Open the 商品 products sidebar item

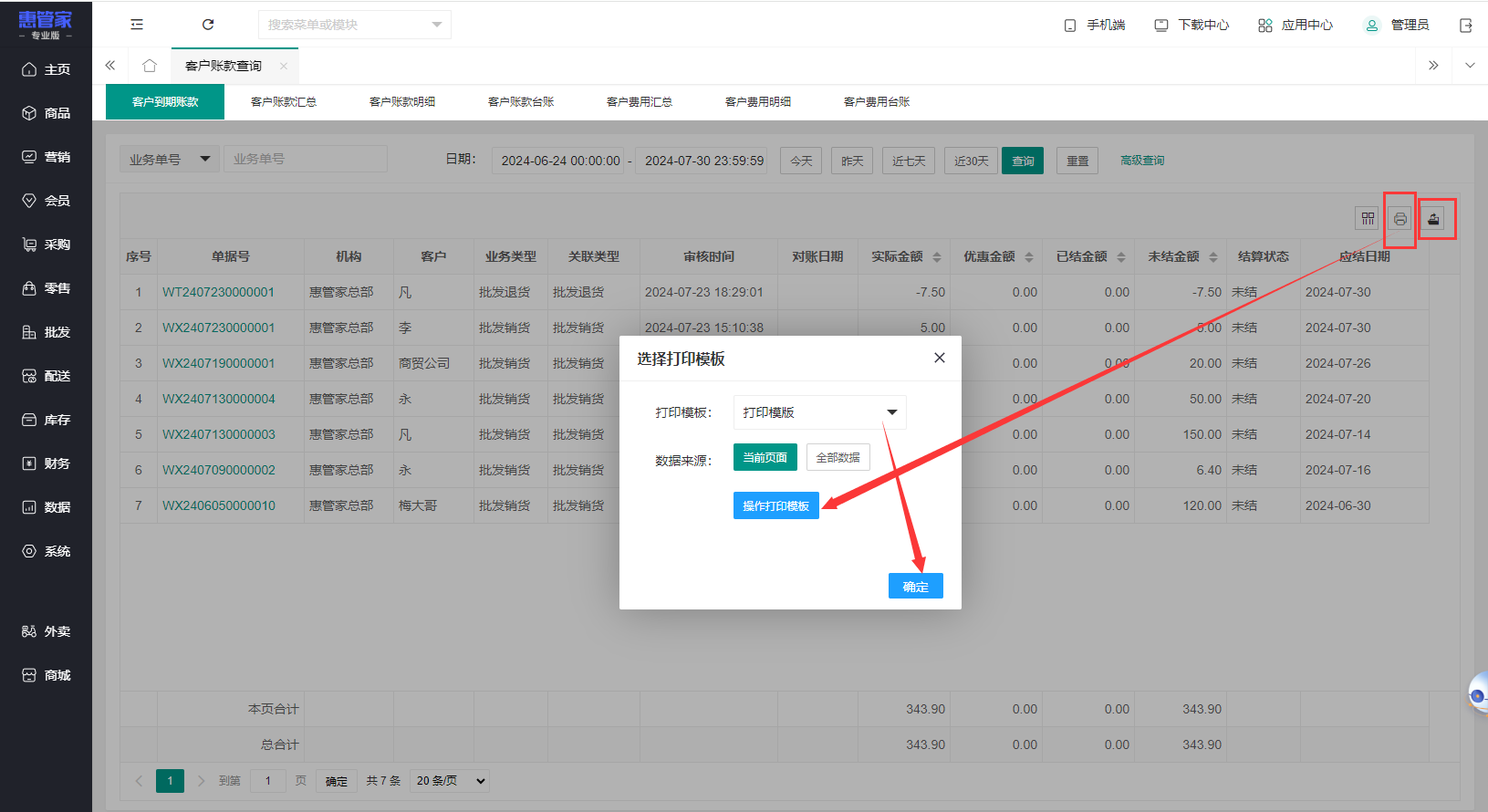point(46,113)
